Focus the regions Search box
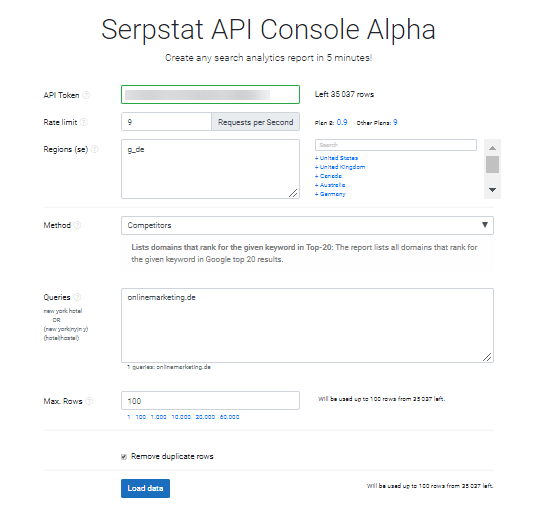 [396, 145]
